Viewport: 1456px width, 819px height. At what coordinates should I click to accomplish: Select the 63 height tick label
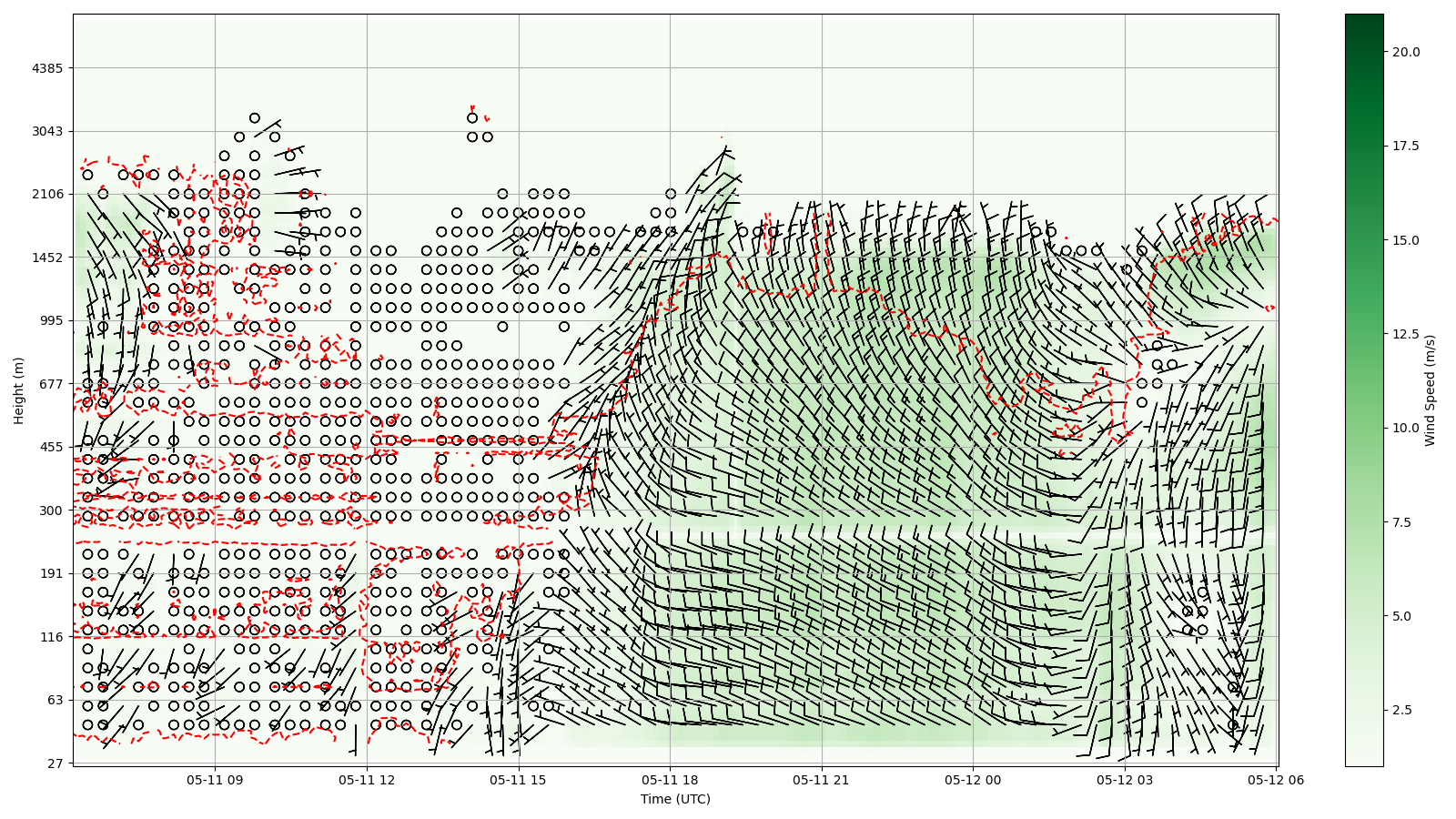pos(55,700)
